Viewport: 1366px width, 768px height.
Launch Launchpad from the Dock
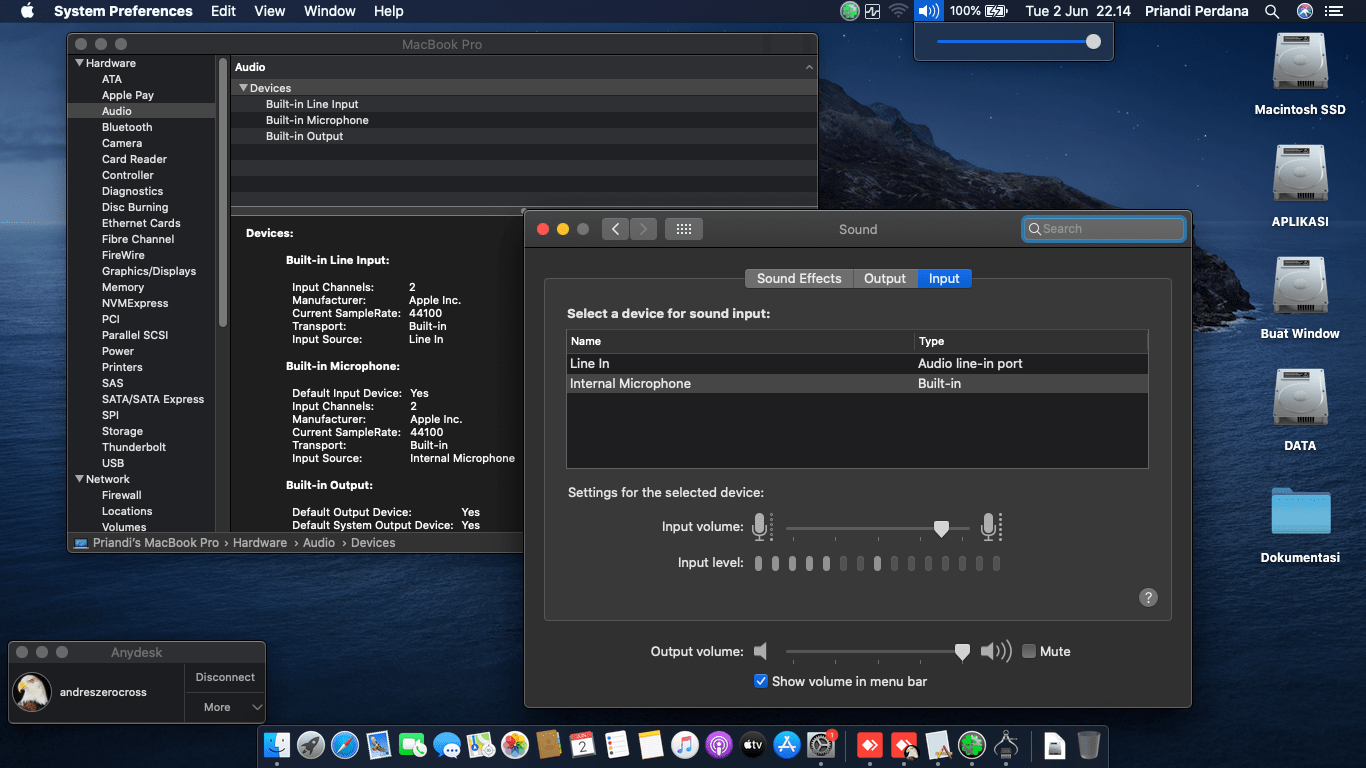[311, 744]
